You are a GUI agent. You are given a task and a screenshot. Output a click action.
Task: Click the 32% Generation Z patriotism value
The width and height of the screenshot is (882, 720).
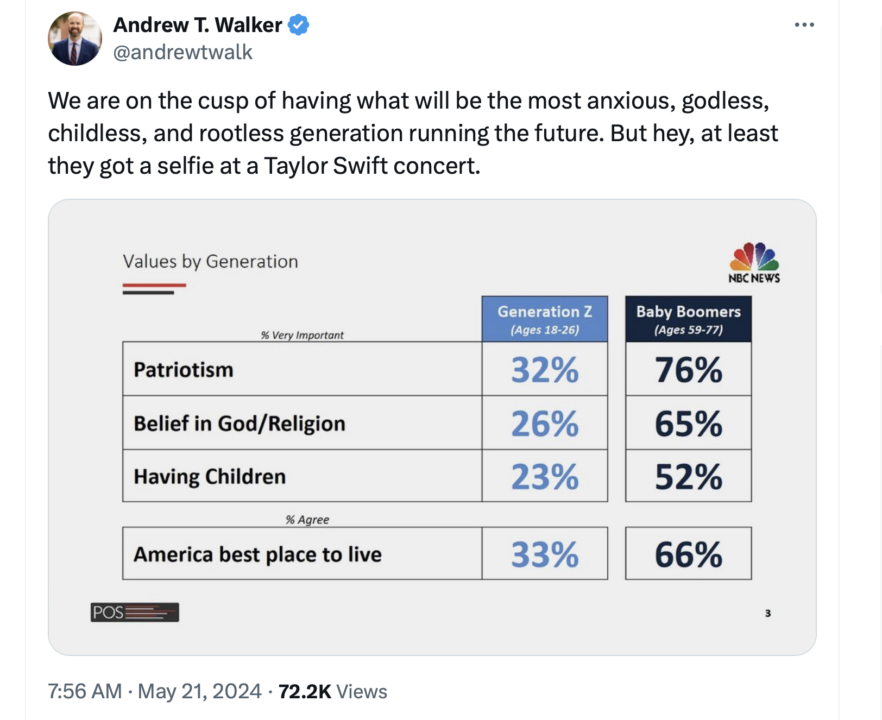point(544,370)
